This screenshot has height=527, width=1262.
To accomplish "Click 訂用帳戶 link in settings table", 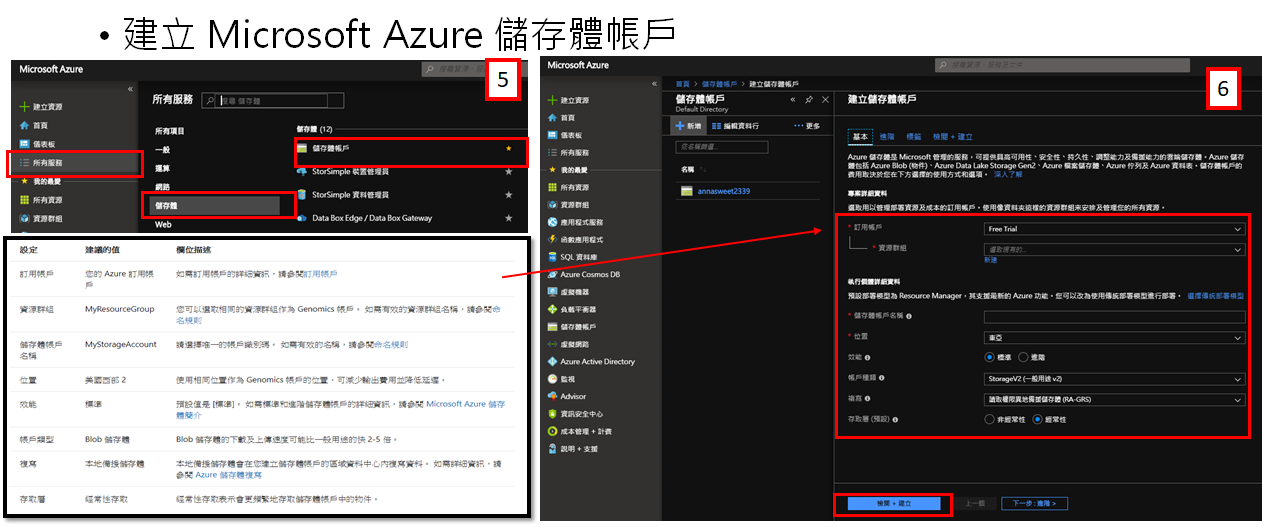I will tap(321, 273).
